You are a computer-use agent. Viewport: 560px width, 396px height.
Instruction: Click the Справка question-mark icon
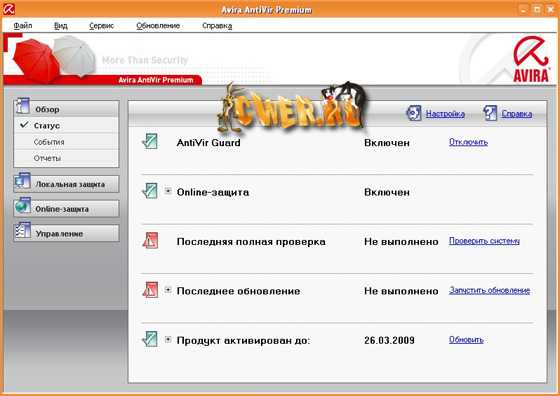[490, 113]
